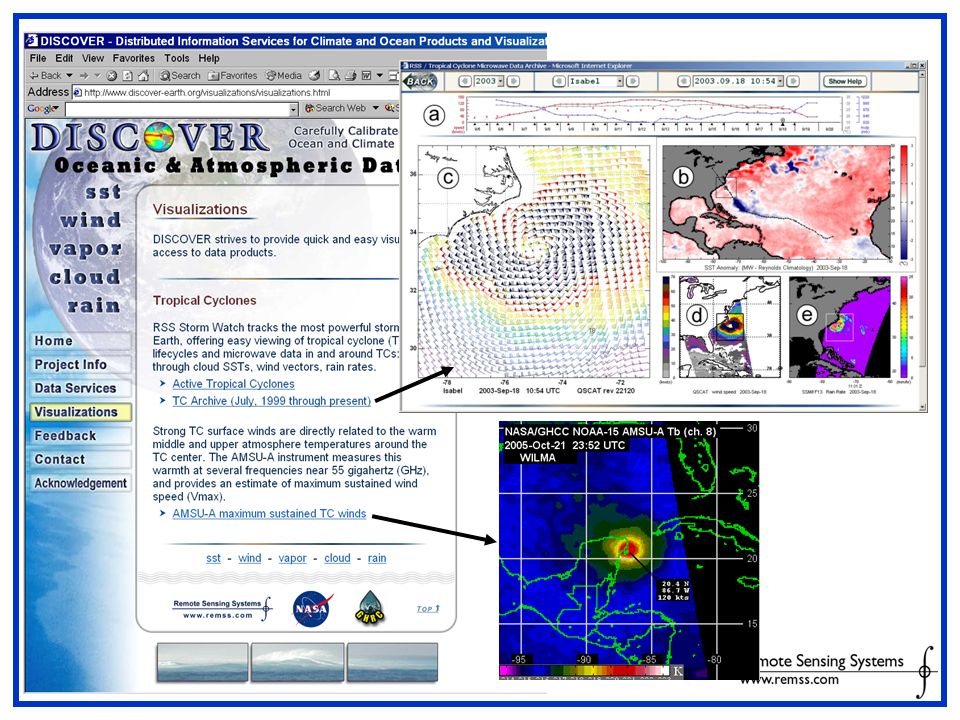Click the underlined vapor link

coord(292,558)
